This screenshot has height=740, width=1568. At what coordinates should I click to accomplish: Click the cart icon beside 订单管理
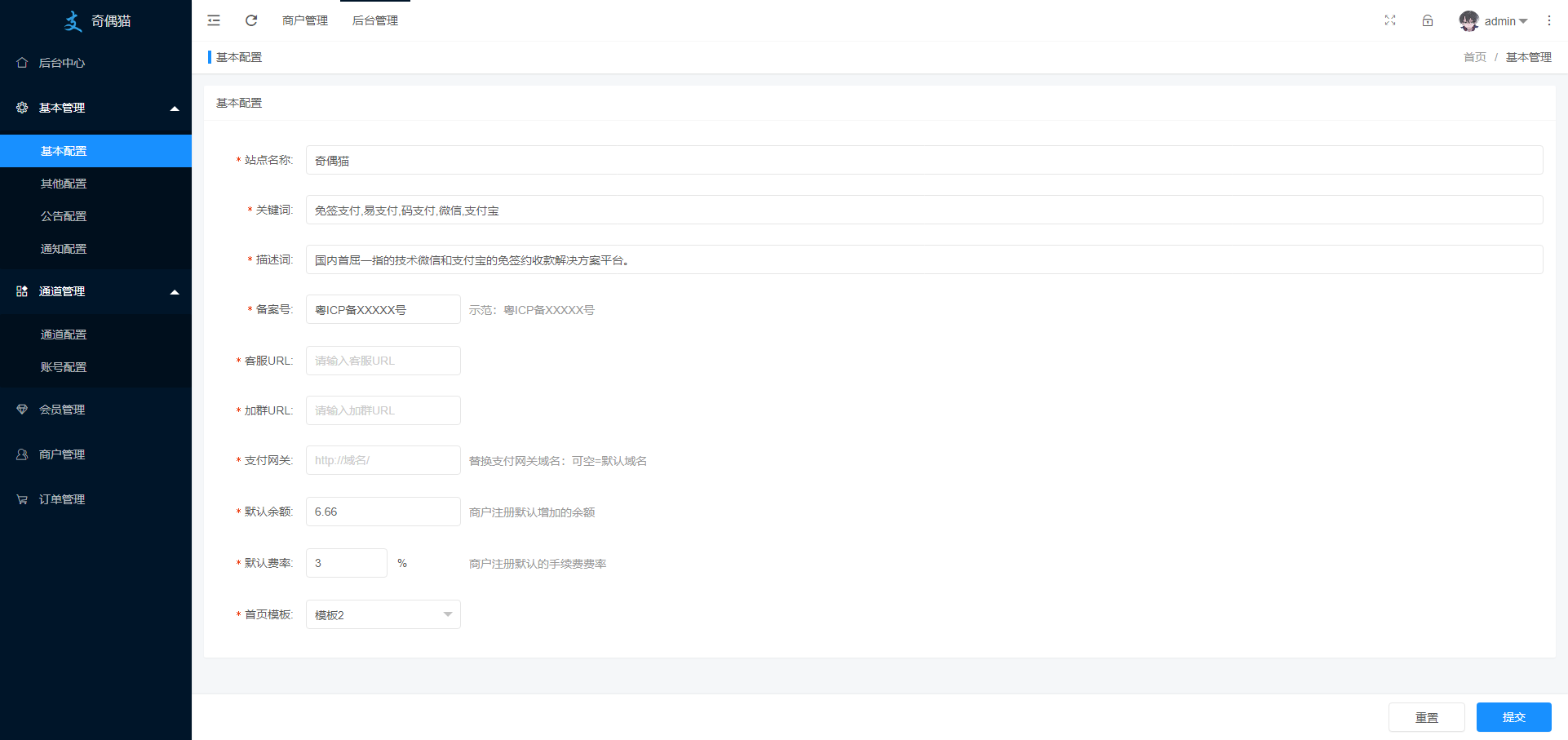[22, 499]
